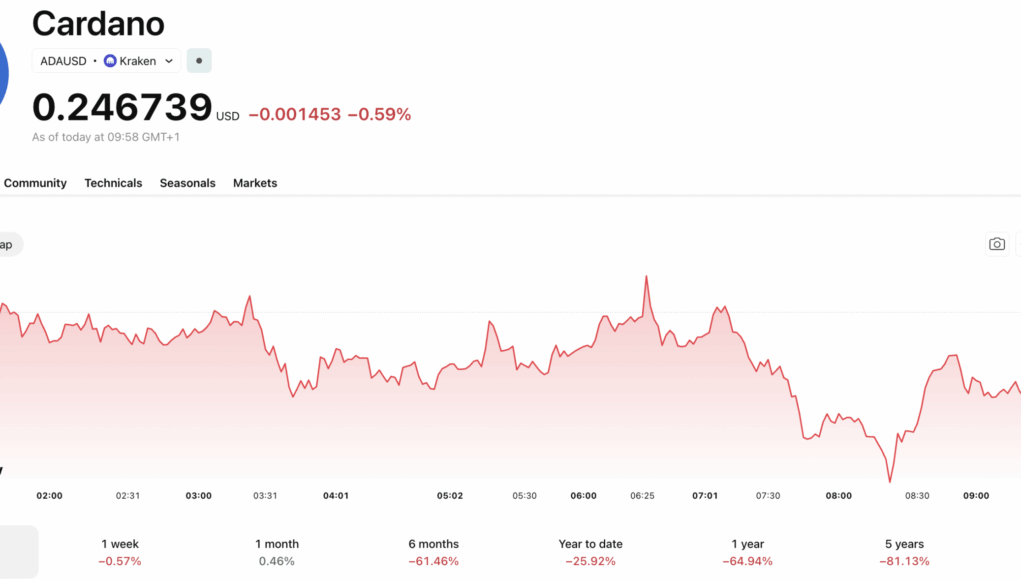
Task: Expand the ADAUSD source chevron arrow
Action: 169,61
